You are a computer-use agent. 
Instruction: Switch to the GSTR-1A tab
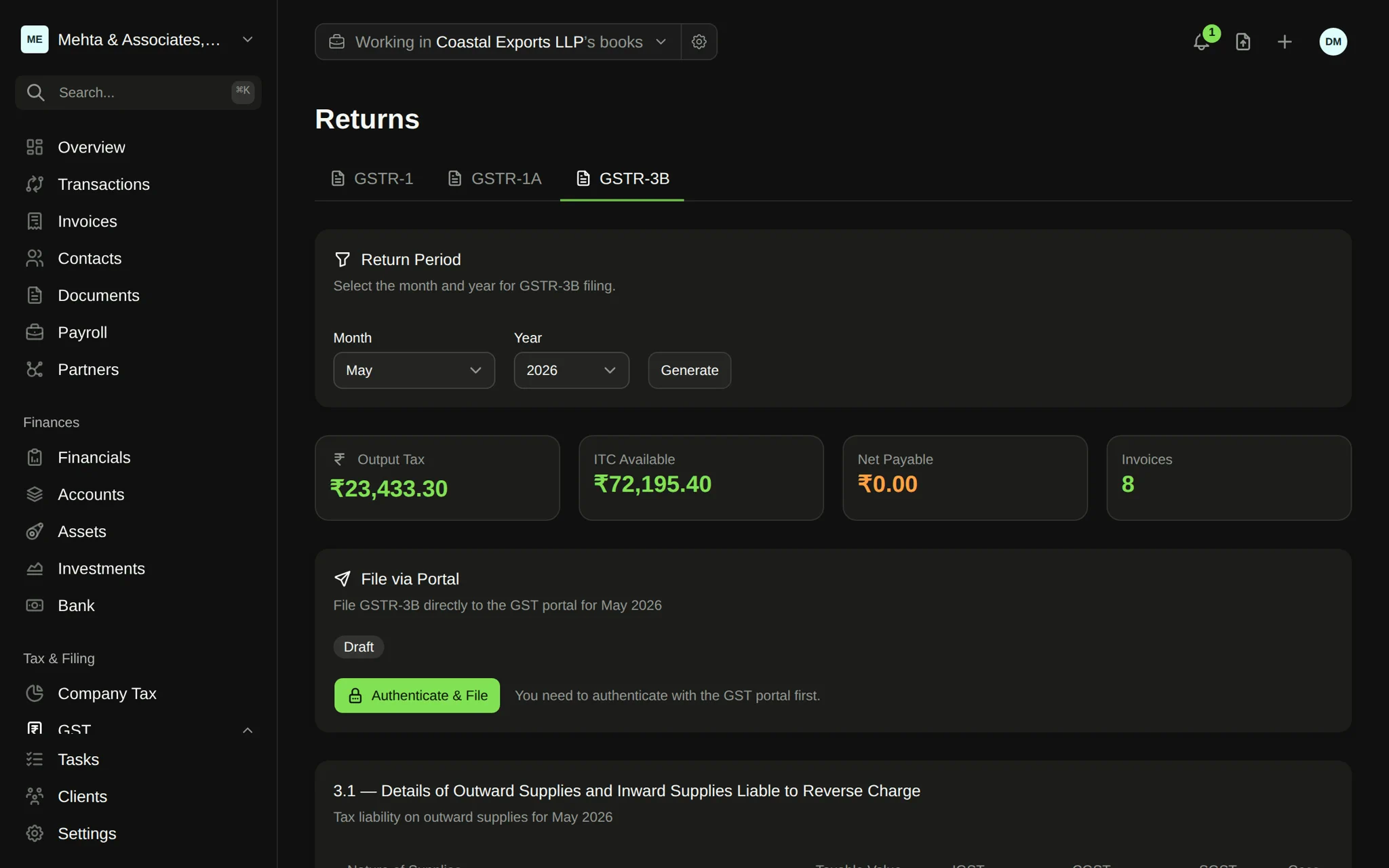tap(494, 178)
